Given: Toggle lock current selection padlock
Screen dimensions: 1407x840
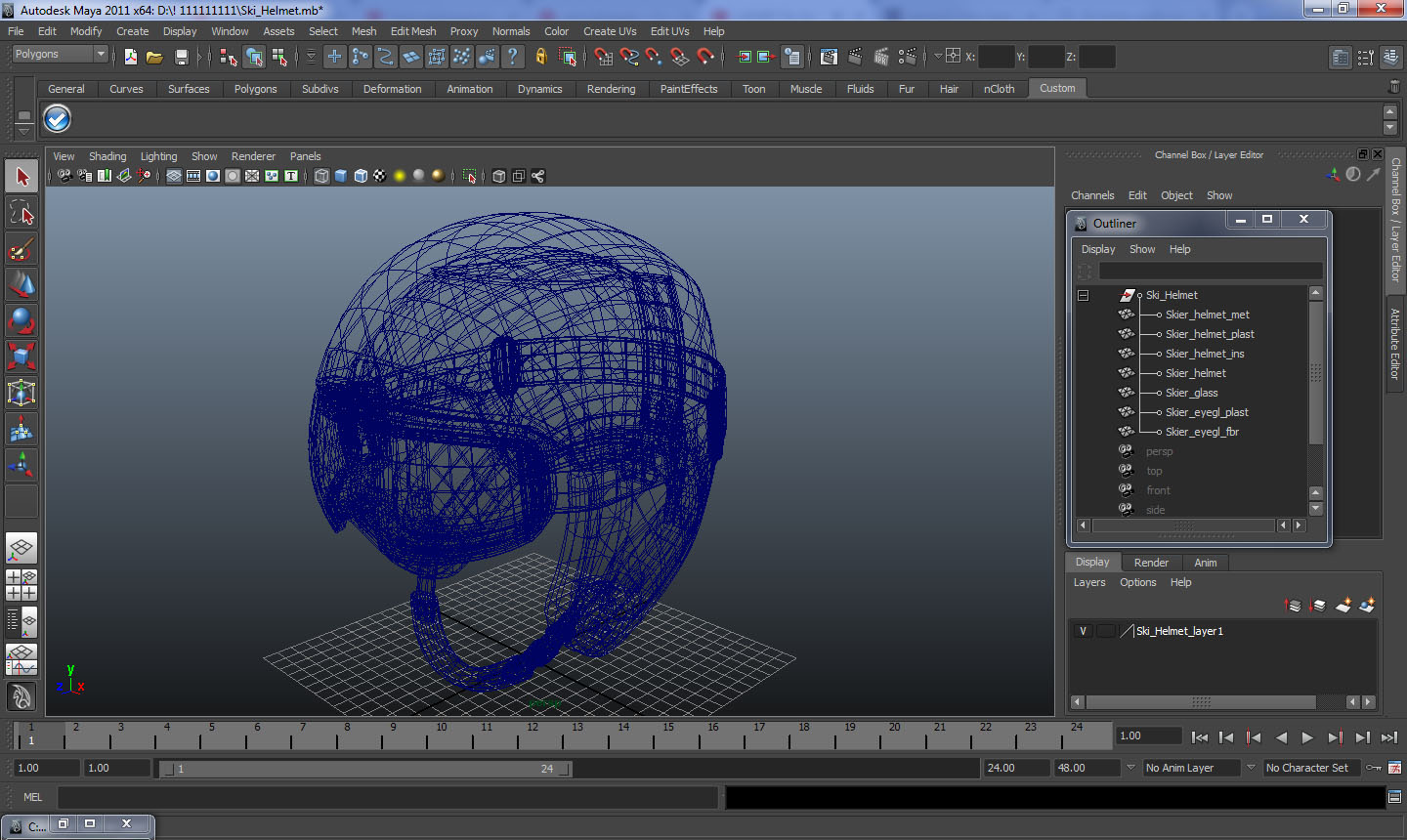Looking at the screenshot, I should click(540, 57).
